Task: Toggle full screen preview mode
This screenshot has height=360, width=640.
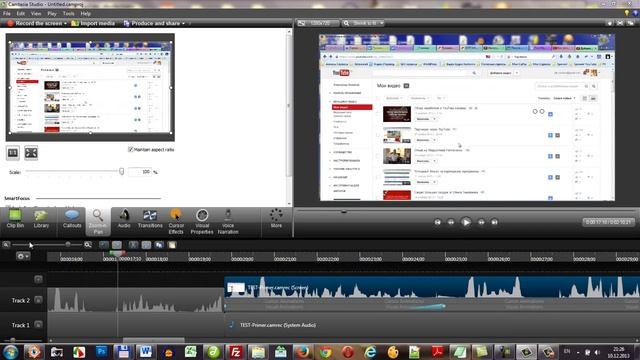Action: click(x=620, y=23)
